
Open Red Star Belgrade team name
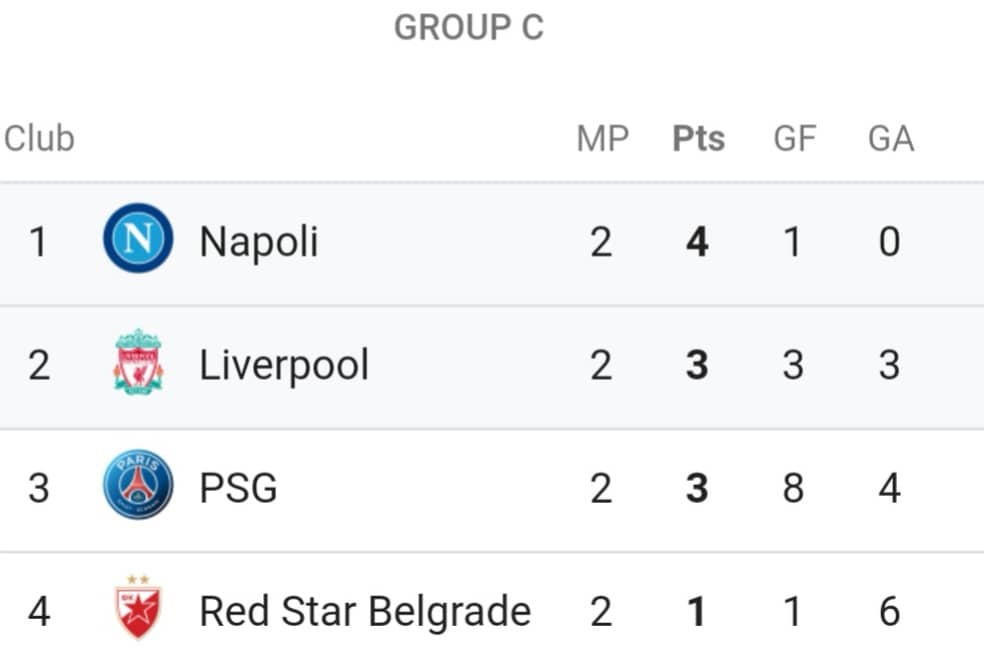[x=365, y=611]
